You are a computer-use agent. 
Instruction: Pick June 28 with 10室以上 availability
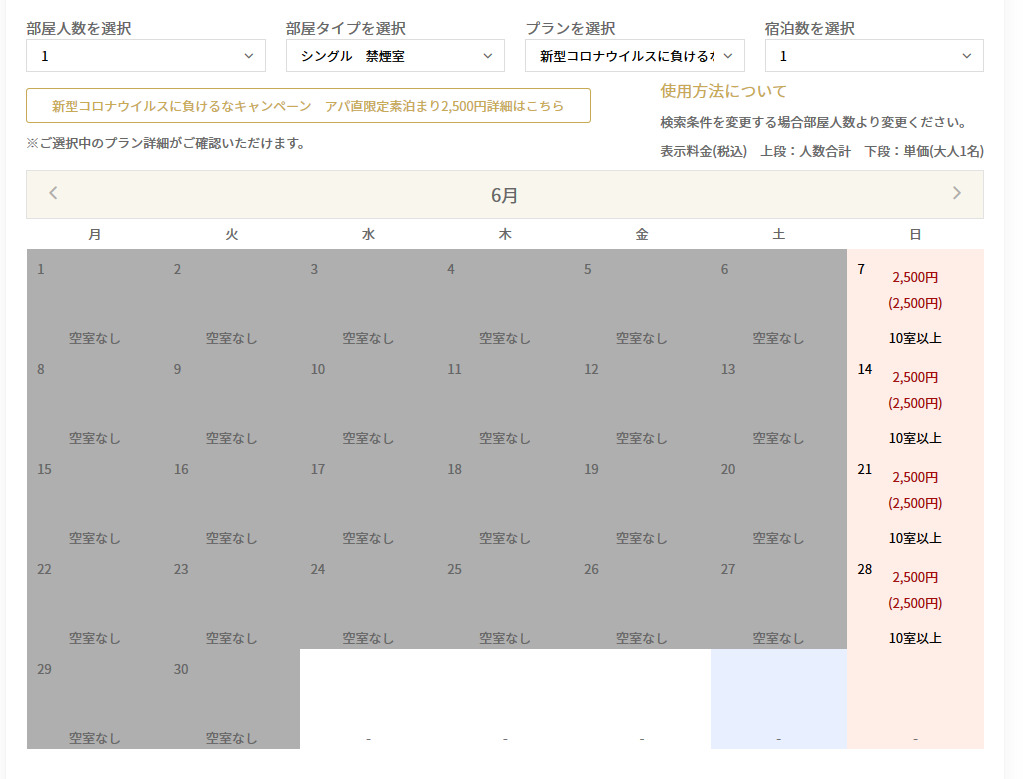point(914,598)
